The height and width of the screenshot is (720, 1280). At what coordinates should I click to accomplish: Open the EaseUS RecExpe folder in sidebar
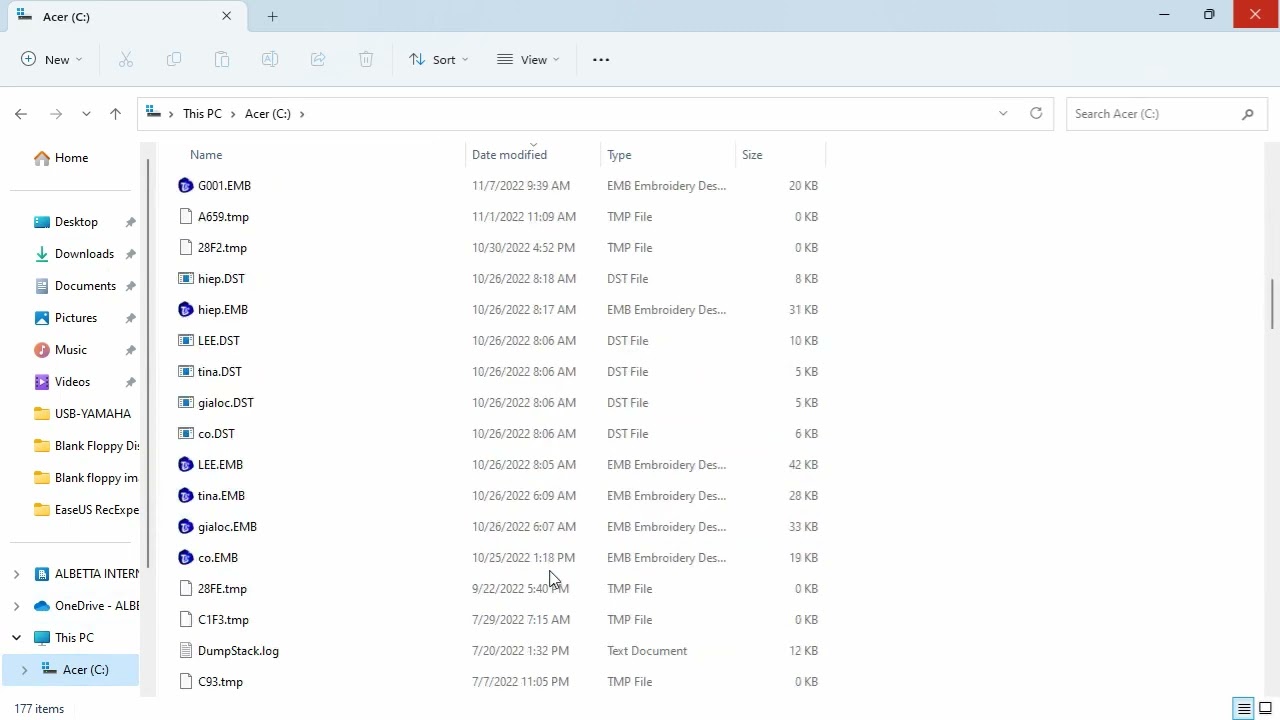[x=96, y=510]
